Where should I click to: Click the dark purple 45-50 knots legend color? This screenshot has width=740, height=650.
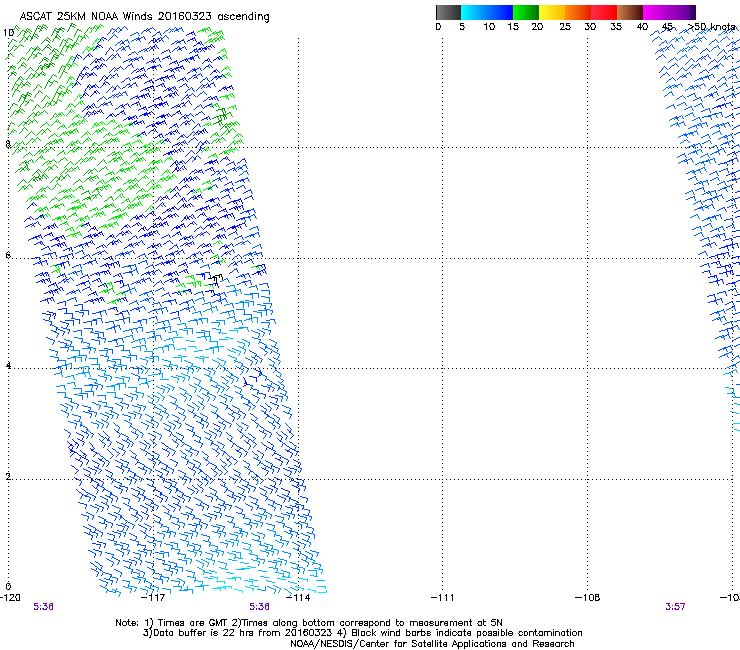click(x=682, y=12)
